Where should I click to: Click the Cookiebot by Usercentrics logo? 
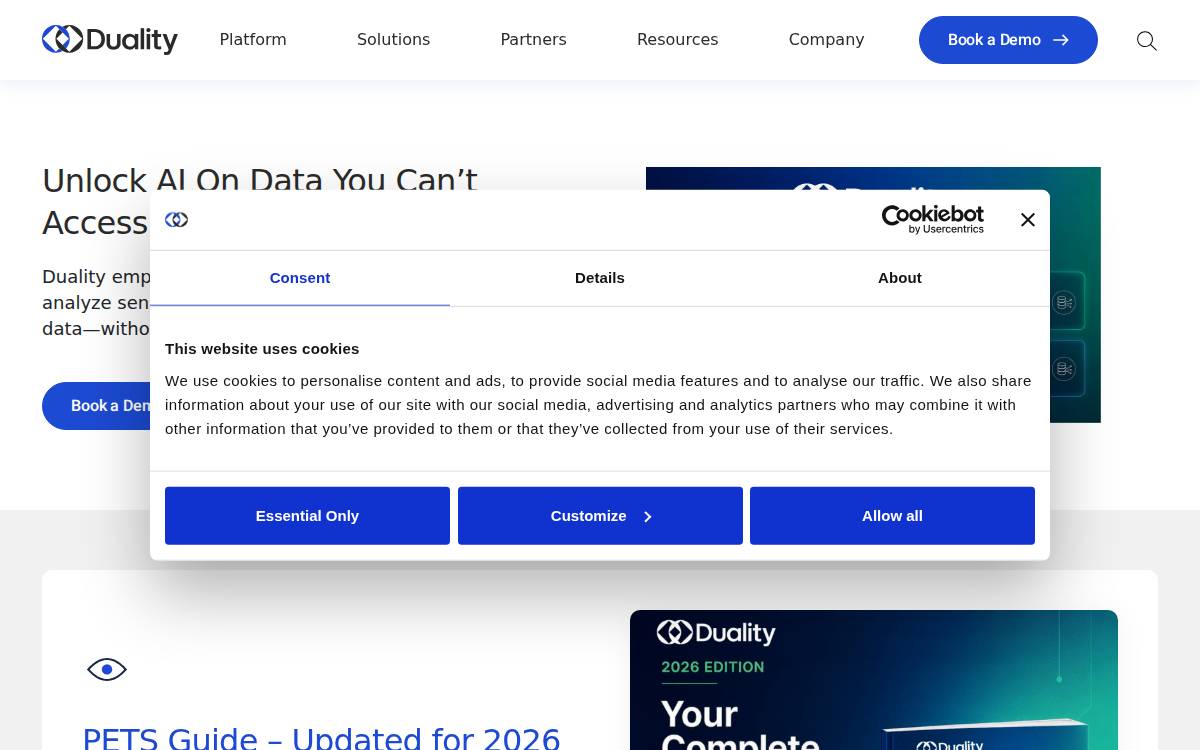pos(932,220)
